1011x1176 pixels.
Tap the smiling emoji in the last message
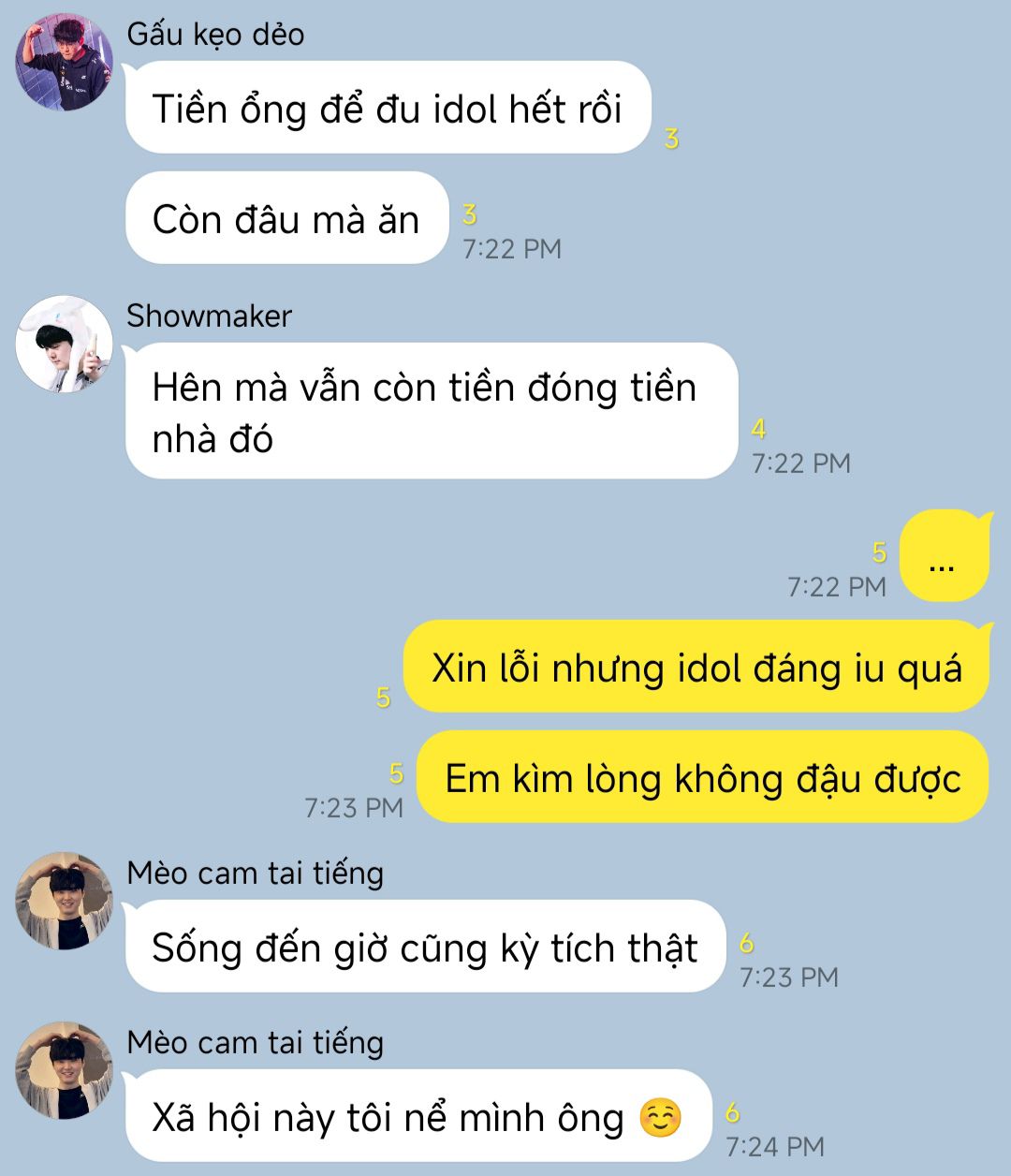pyautogui.click(x=661, y=1118)
